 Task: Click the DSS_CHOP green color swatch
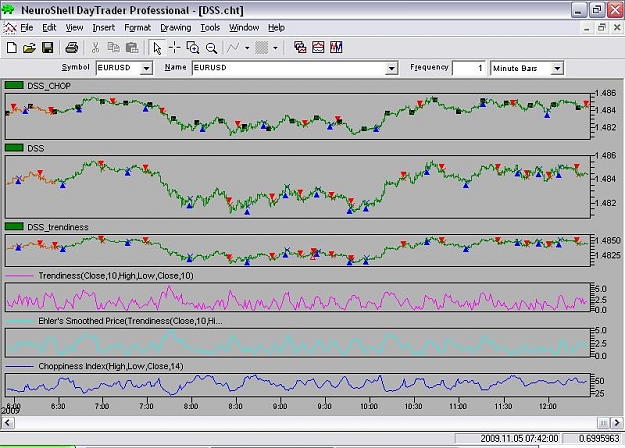tap(14, 85)
